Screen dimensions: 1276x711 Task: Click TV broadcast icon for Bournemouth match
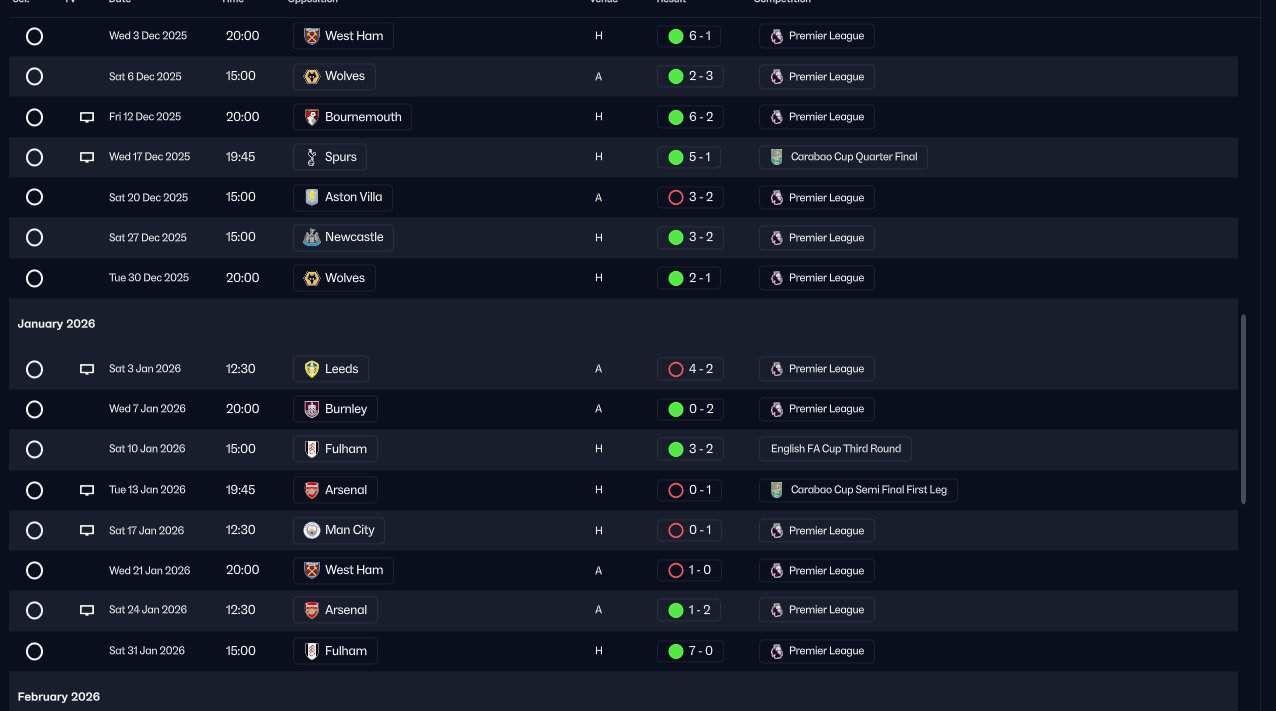coord(87,117)
